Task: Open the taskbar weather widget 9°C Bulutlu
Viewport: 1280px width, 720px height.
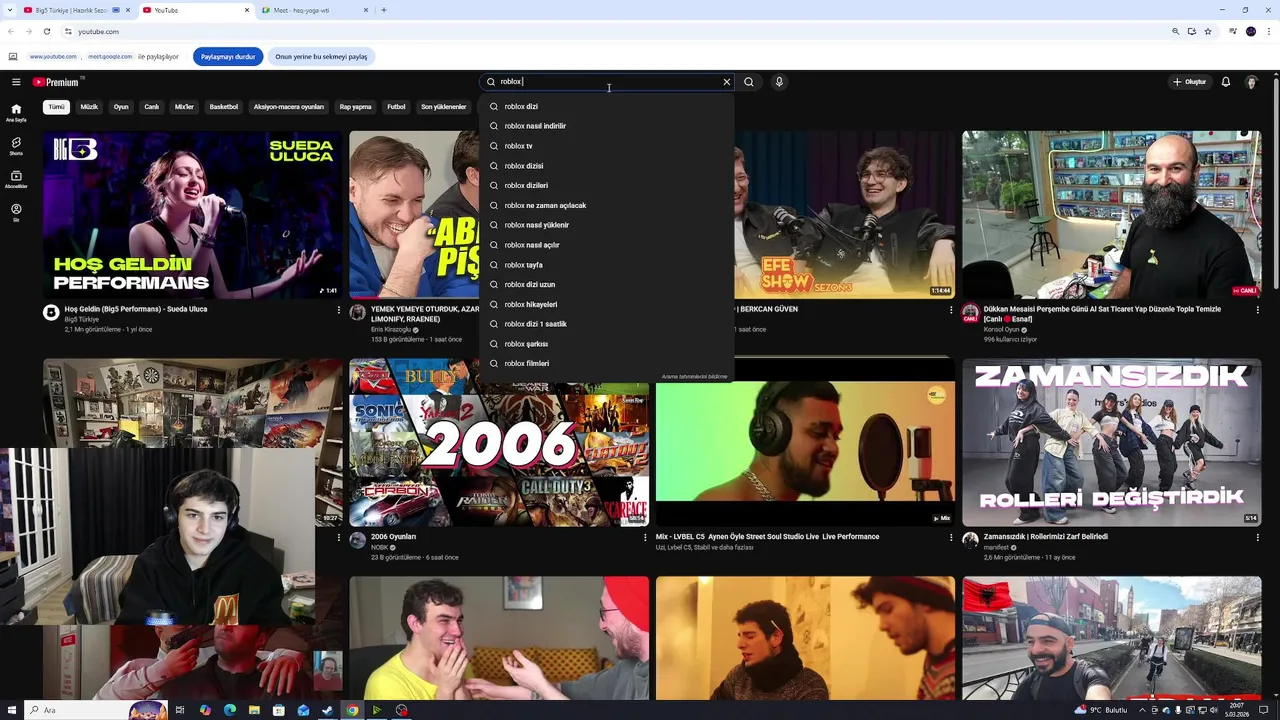Action: click(x=1101, y=710)
